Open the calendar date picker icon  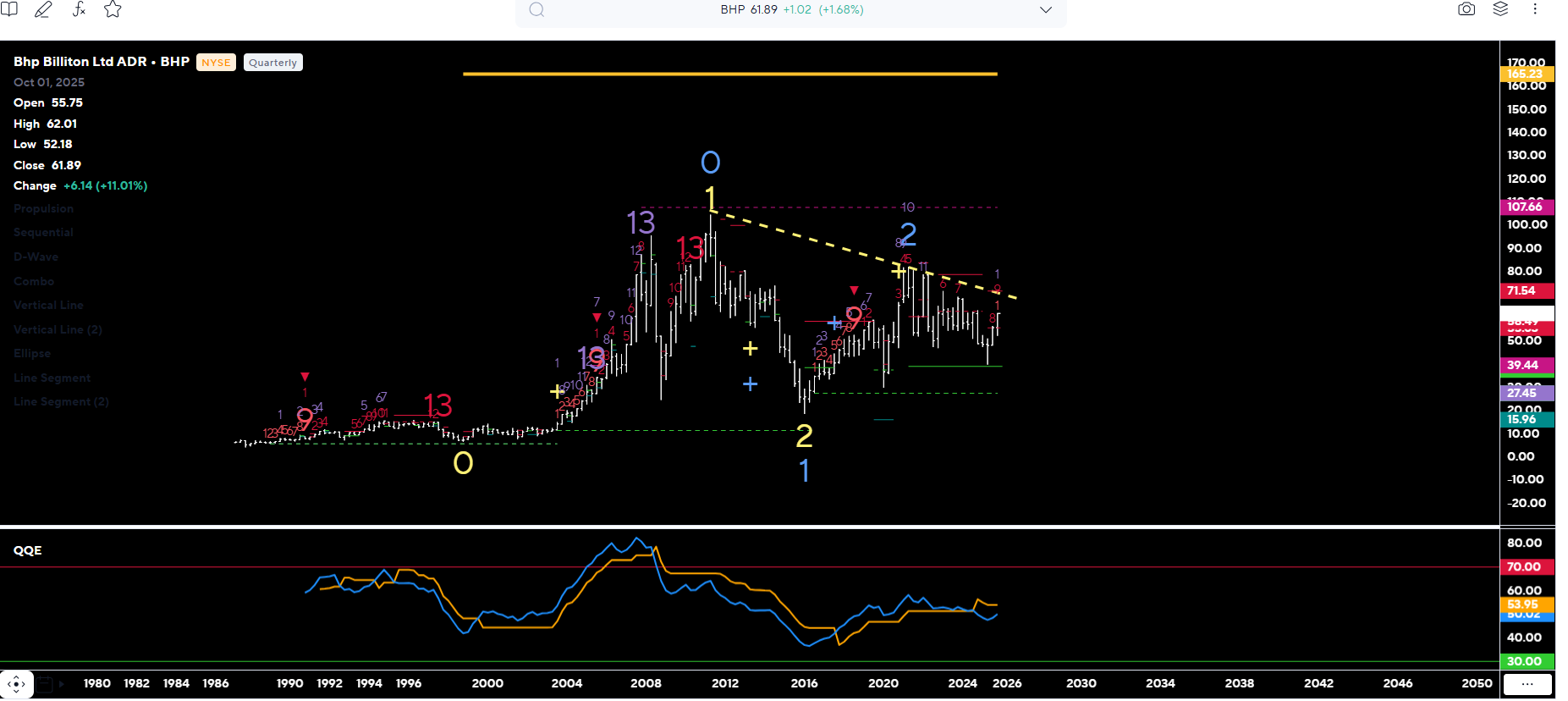tap(45, 683)
